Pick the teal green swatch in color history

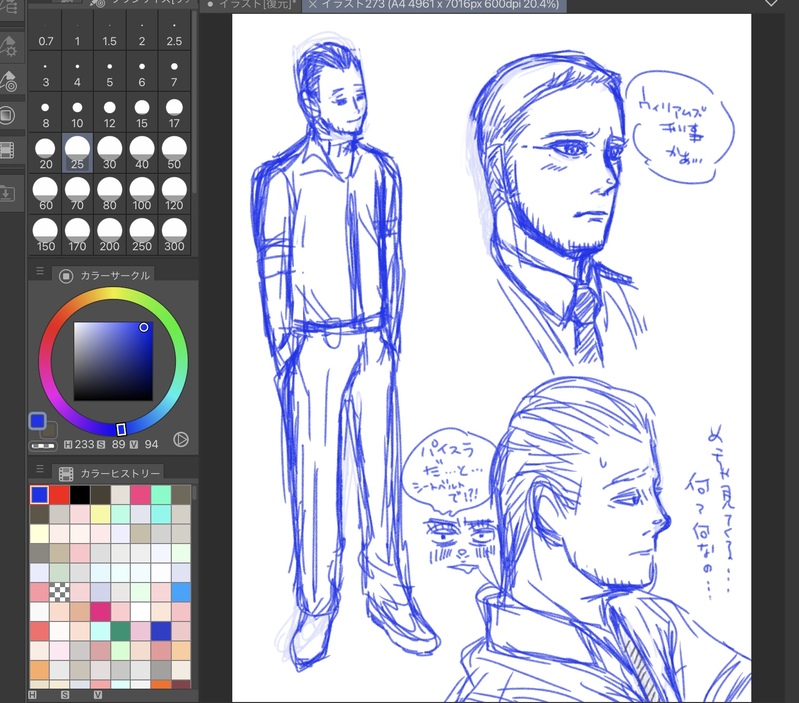click(120, 631)
